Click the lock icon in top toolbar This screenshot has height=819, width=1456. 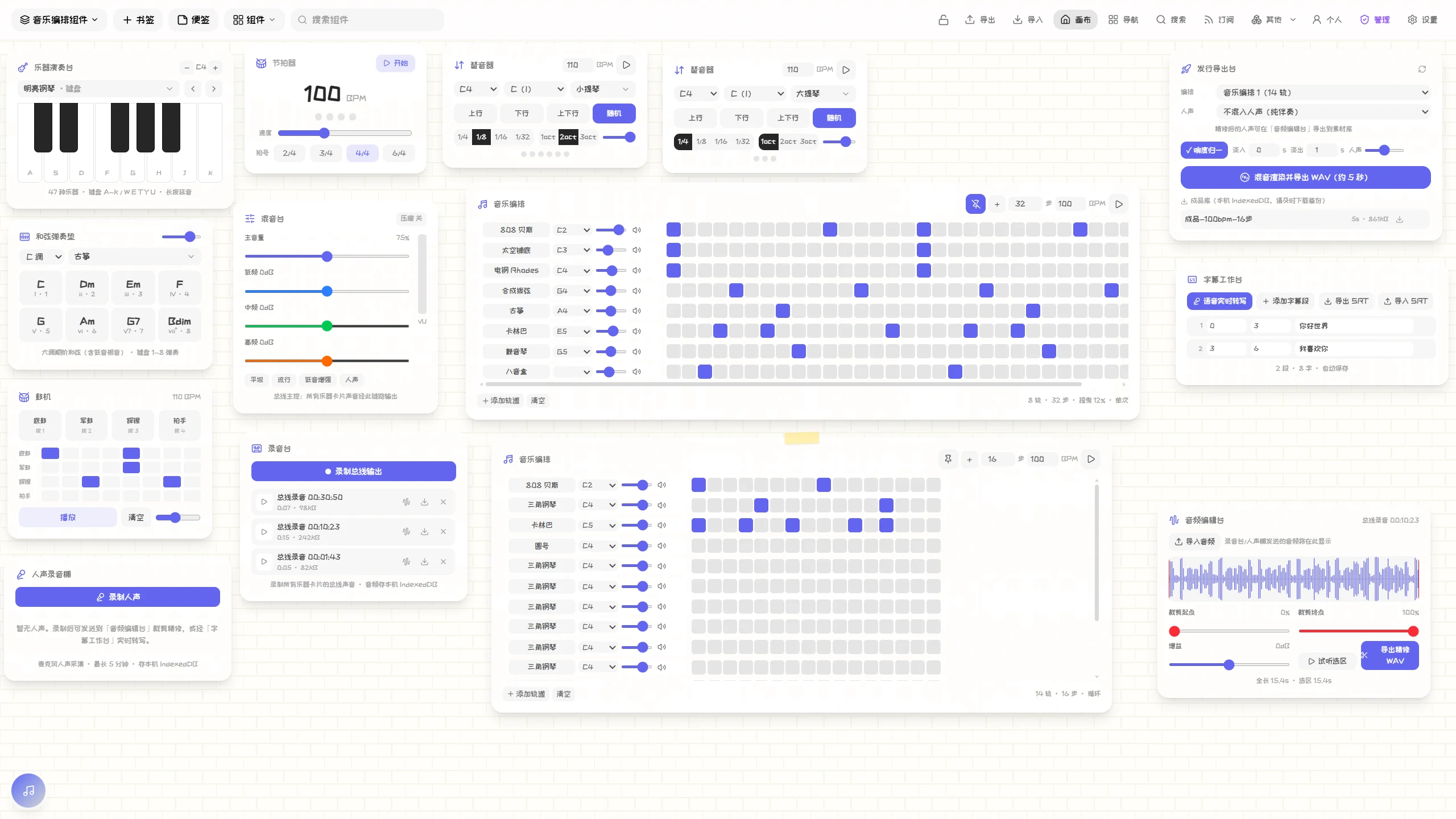click(943, 20)
